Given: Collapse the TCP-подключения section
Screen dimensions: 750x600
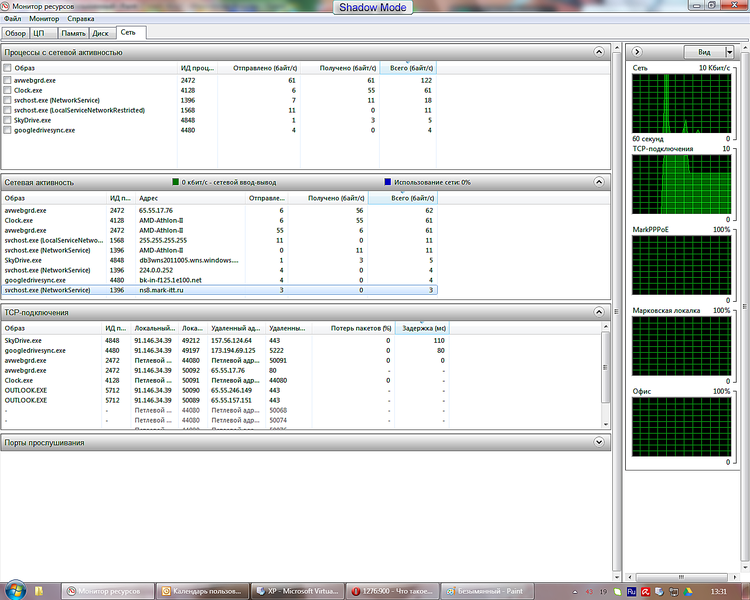Looking at the screenshot, I should tap(599, 313).
